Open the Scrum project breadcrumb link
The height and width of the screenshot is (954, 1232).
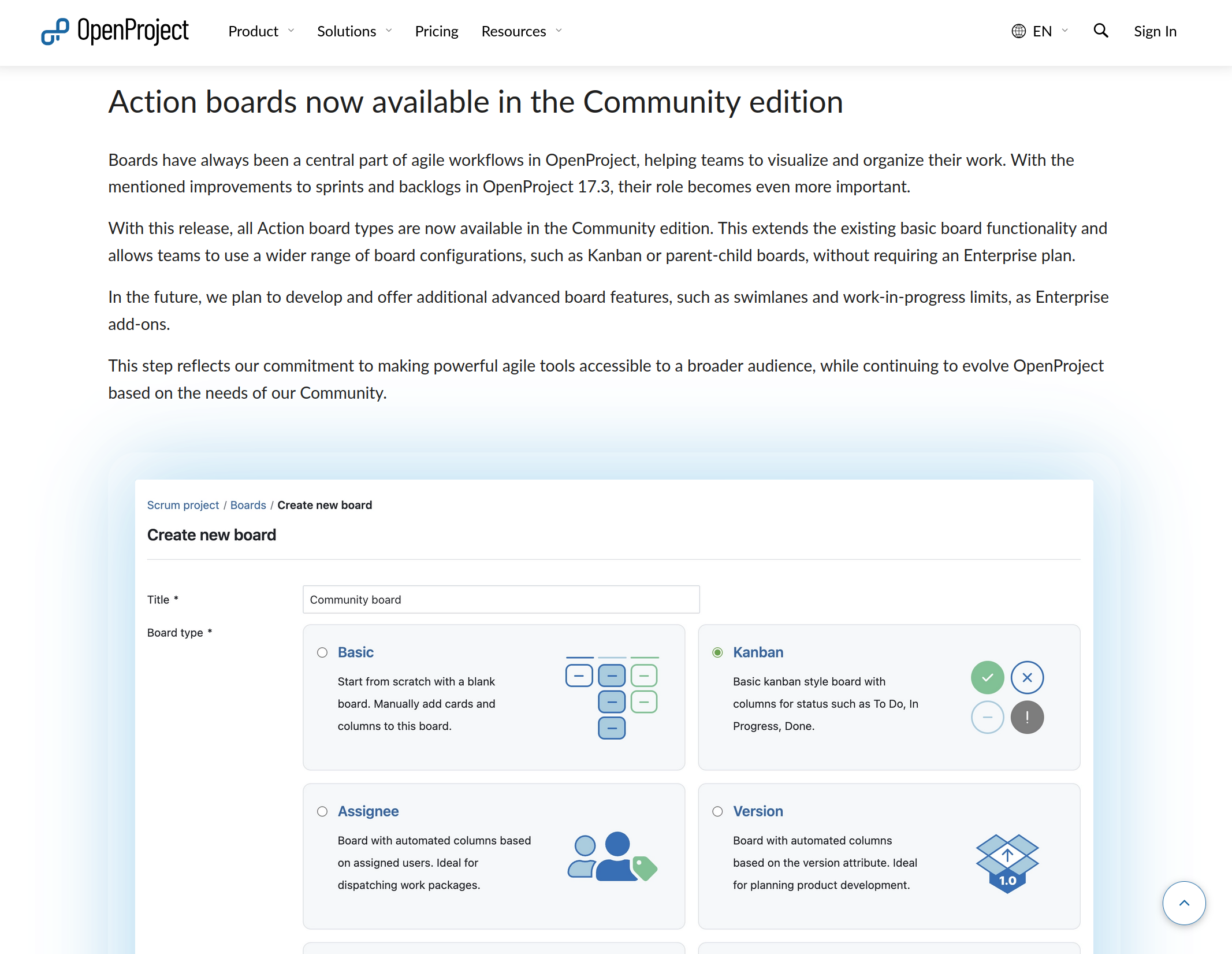point(183,505)
